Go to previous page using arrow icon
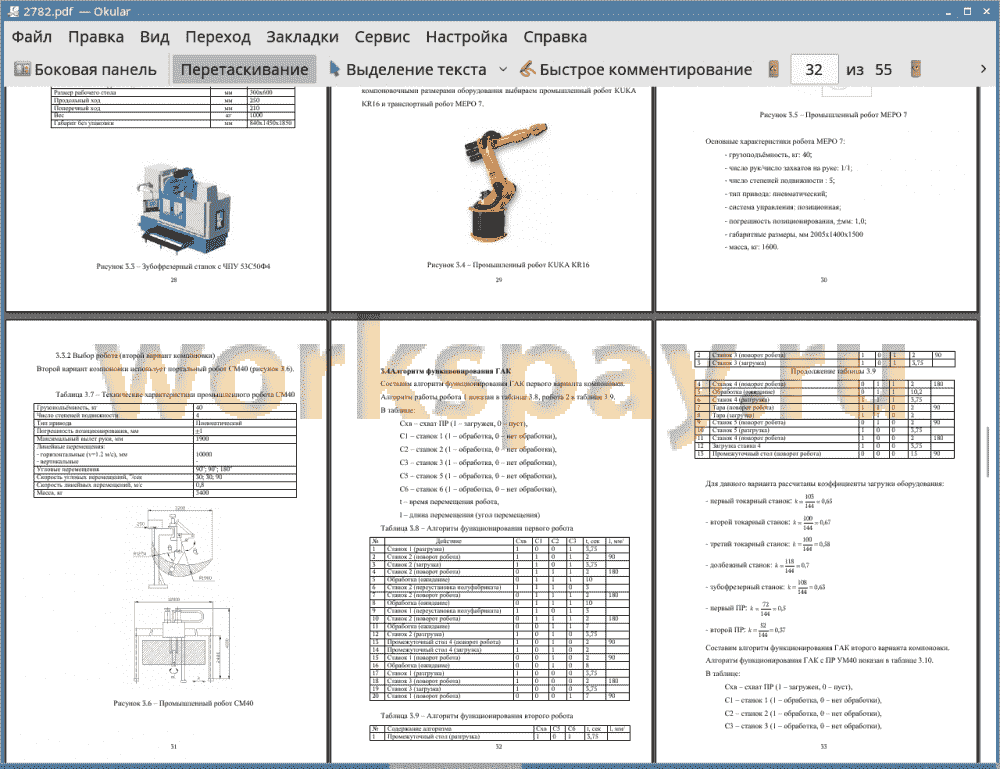 774,70
